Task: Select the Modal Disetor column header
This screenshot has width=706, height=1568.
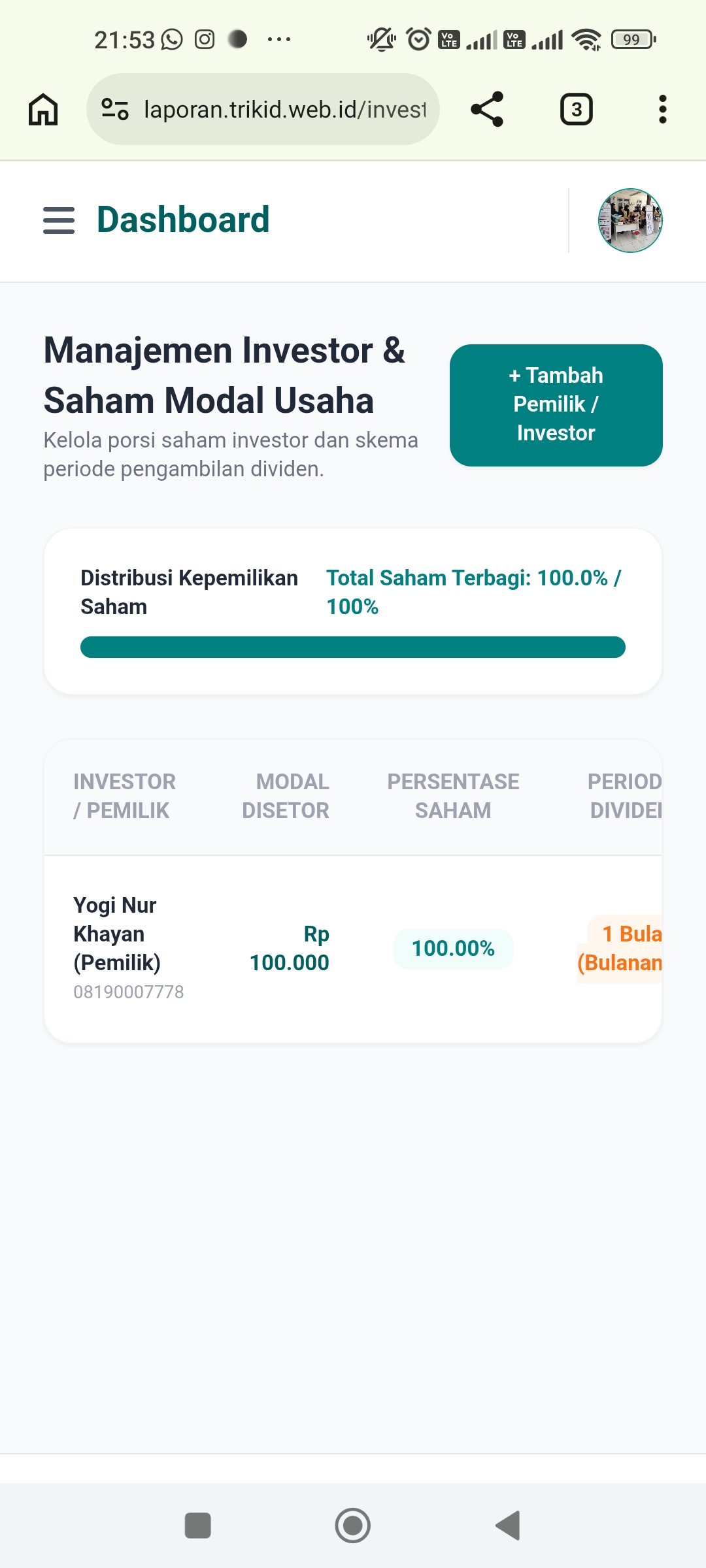Action: 286,796
